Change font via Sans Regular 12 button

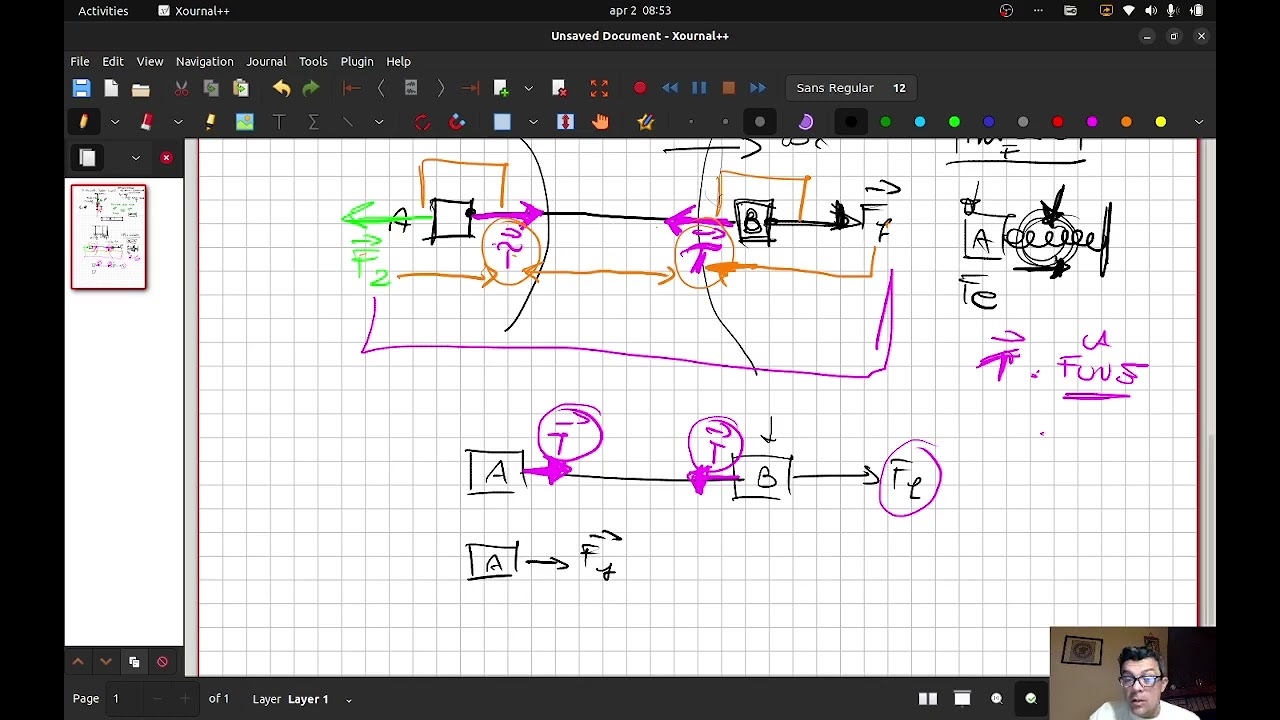(851, 88)
